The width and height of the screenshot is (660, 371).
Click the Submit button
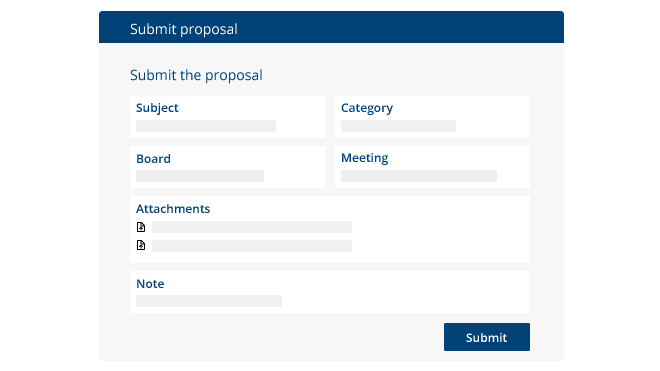click(x=487, y=337)
